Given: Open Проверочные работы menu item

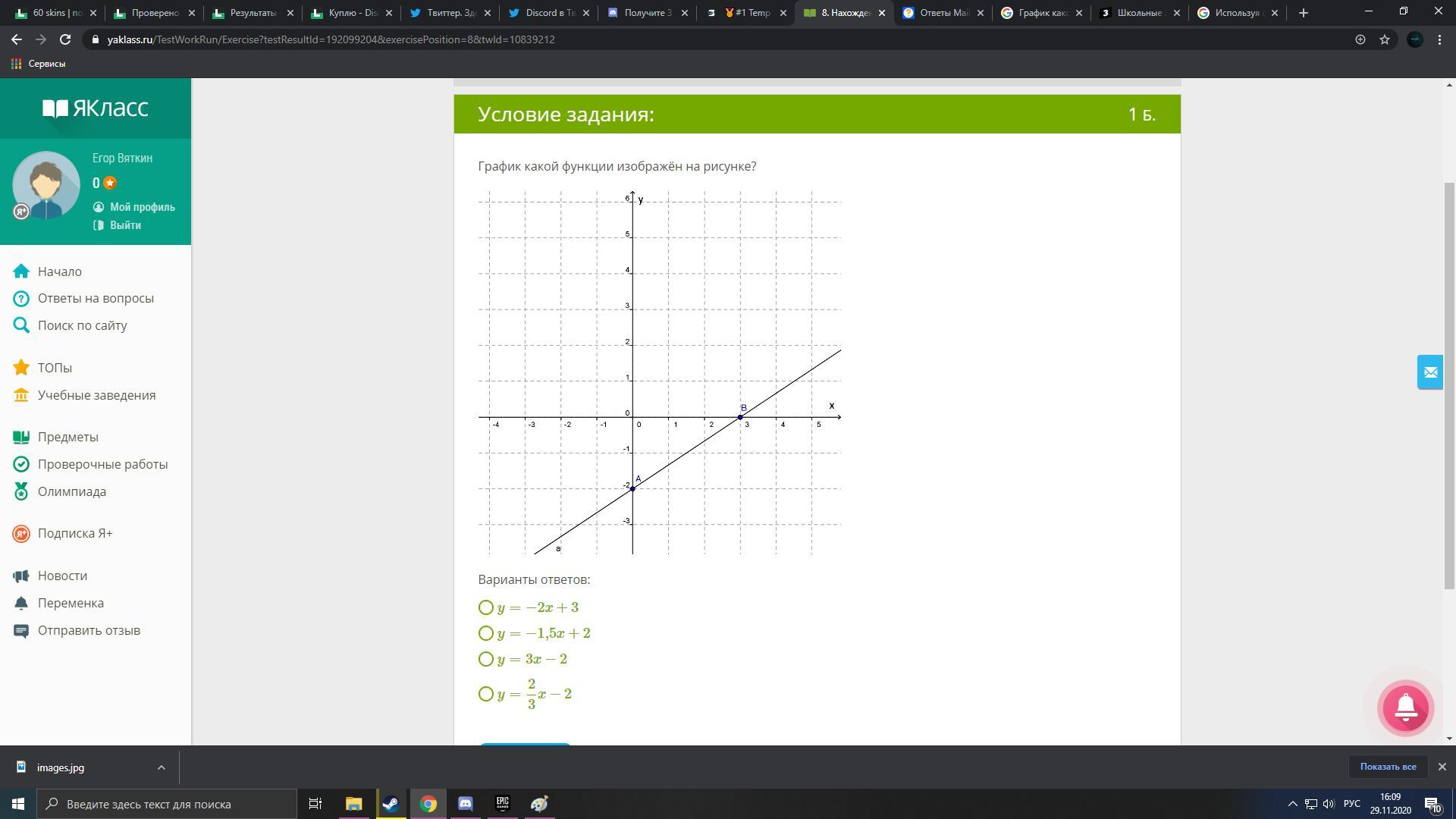Looking at the screenshot, I should pyautogui.click(x=102, y=464).
